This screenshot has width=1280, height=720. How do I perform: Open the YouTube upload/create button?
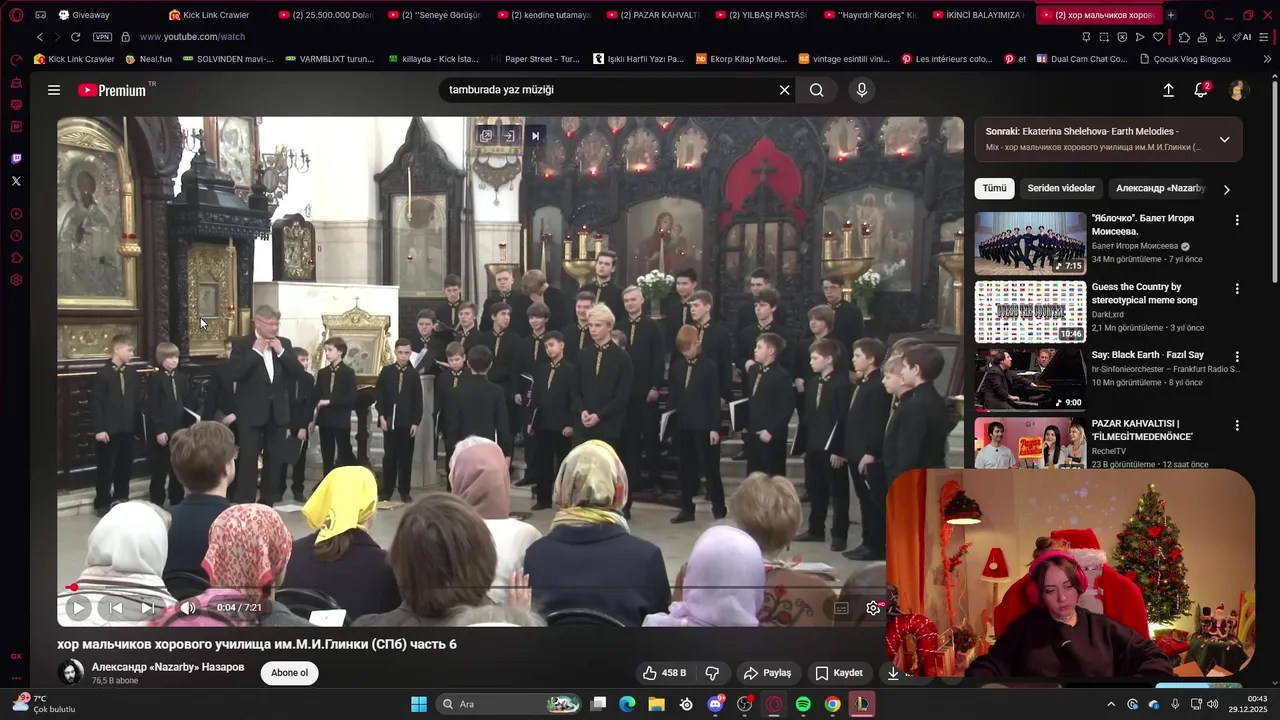(1168, 90)
